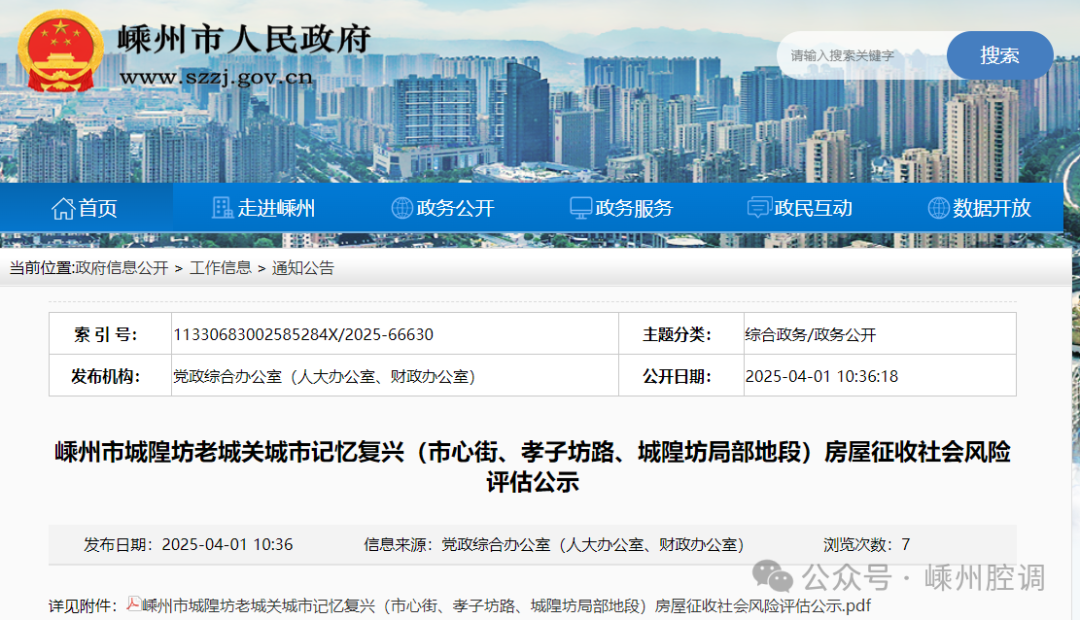1080x620 pixels.
Task: Click the monitor icon beside 政务服务
Action: pyautogui.click(x=580, y=208)
